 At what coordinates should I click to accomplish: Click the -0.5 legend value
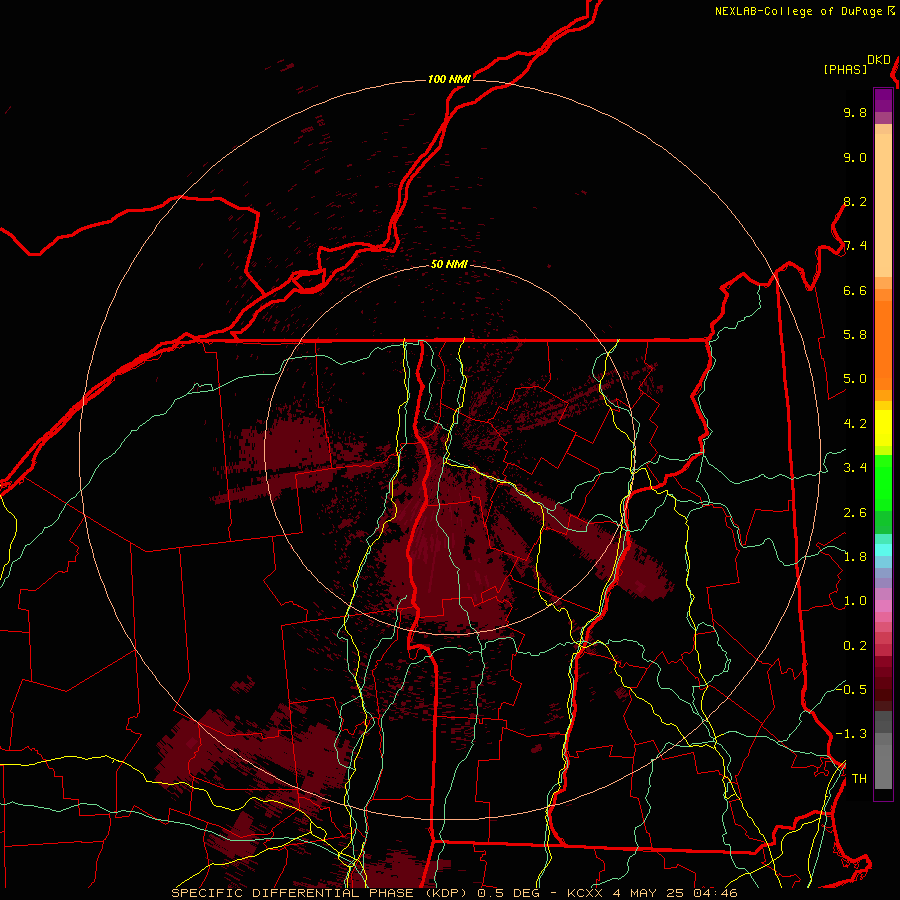pyautogui.click(x=851, y=689)
